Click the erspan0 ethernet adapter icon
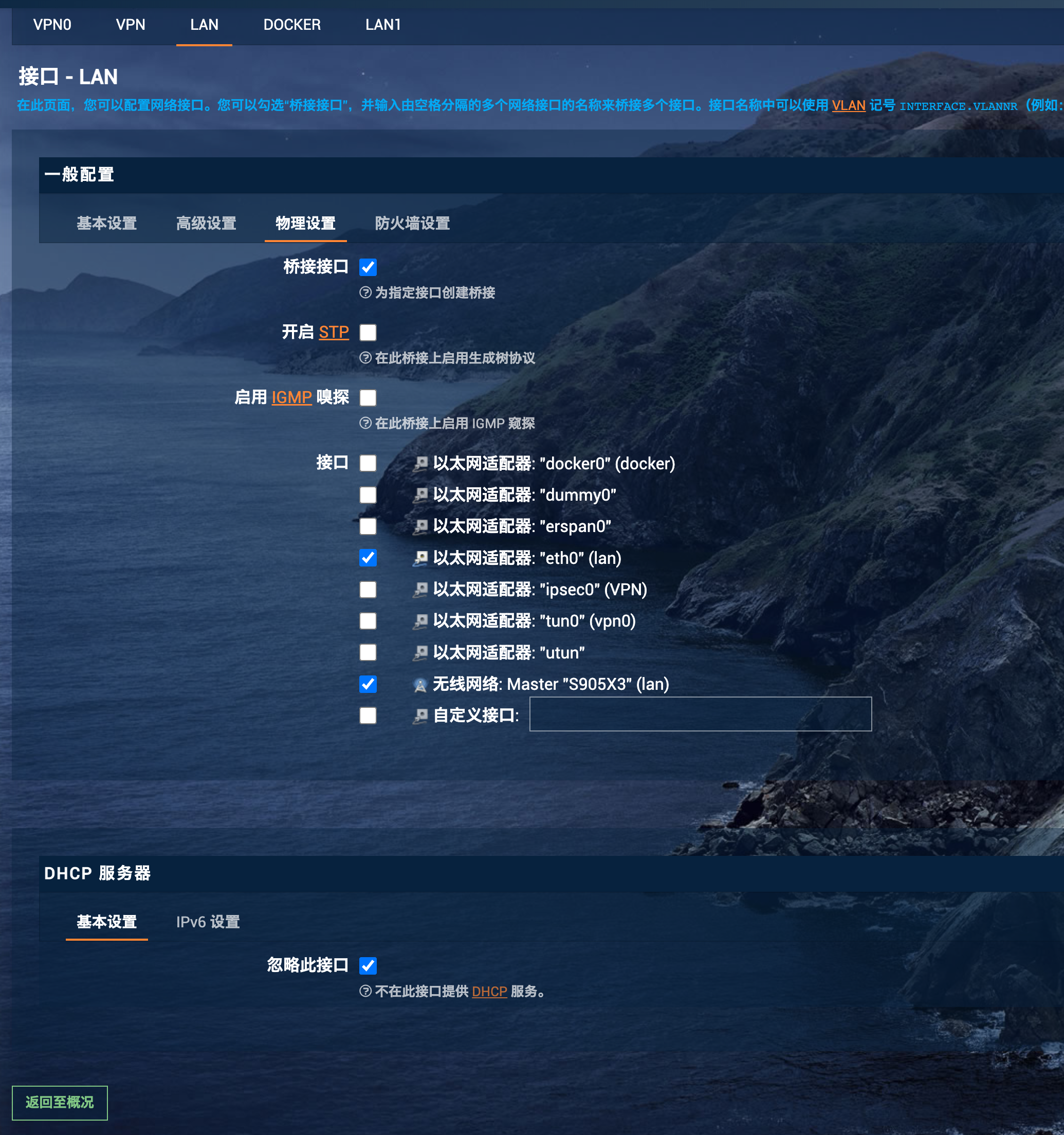The image size is (1064, 1135). (420, 526)
